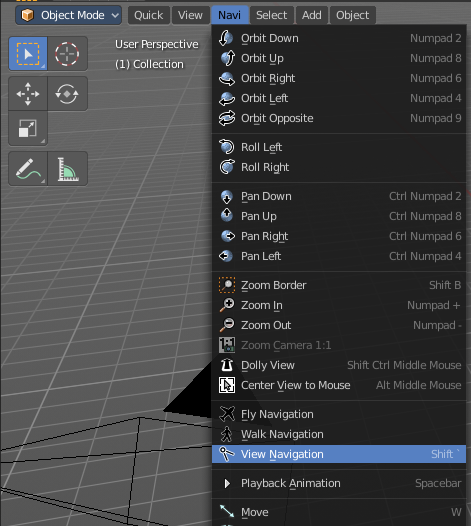Image resolution: width=471 pixels, height=526 pixels.
Task: Close the Navi menu header
Action: click(x=229, y=15)
